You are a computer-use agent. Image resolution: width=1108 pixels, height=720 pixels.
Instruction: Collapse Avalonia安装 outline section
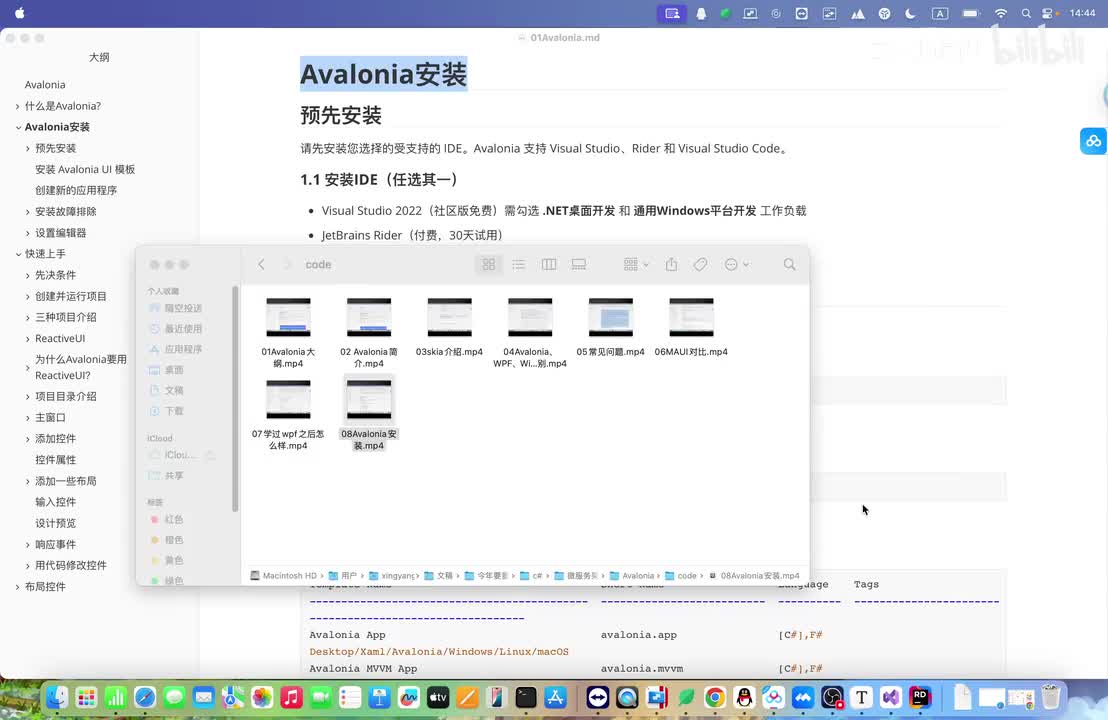coord(18,127)
